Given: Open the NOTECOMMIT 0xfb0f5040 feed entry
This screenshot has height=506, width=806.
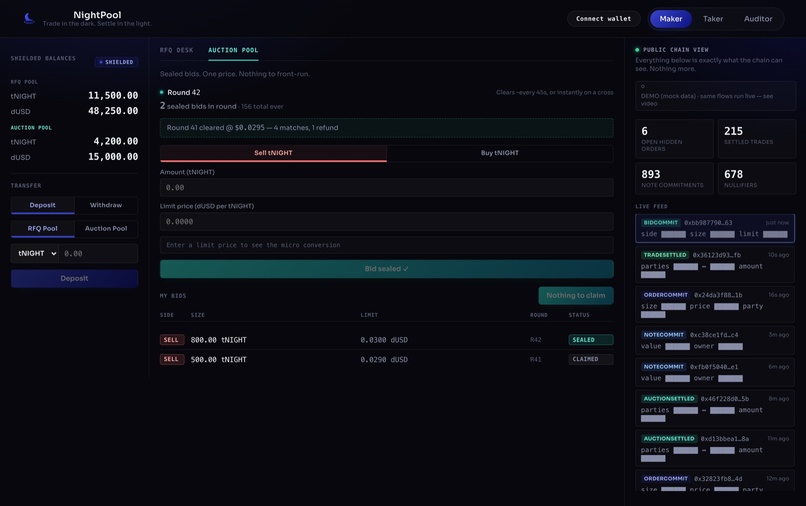Looking at the screenshot, I should pos(715,372).
